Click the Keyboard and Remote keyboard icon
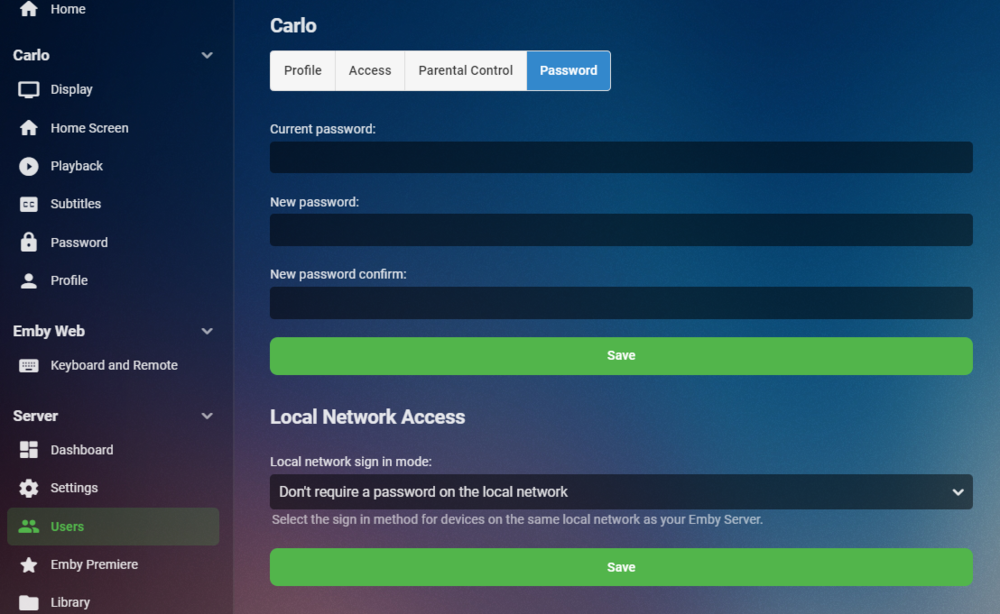 [29, 366]
